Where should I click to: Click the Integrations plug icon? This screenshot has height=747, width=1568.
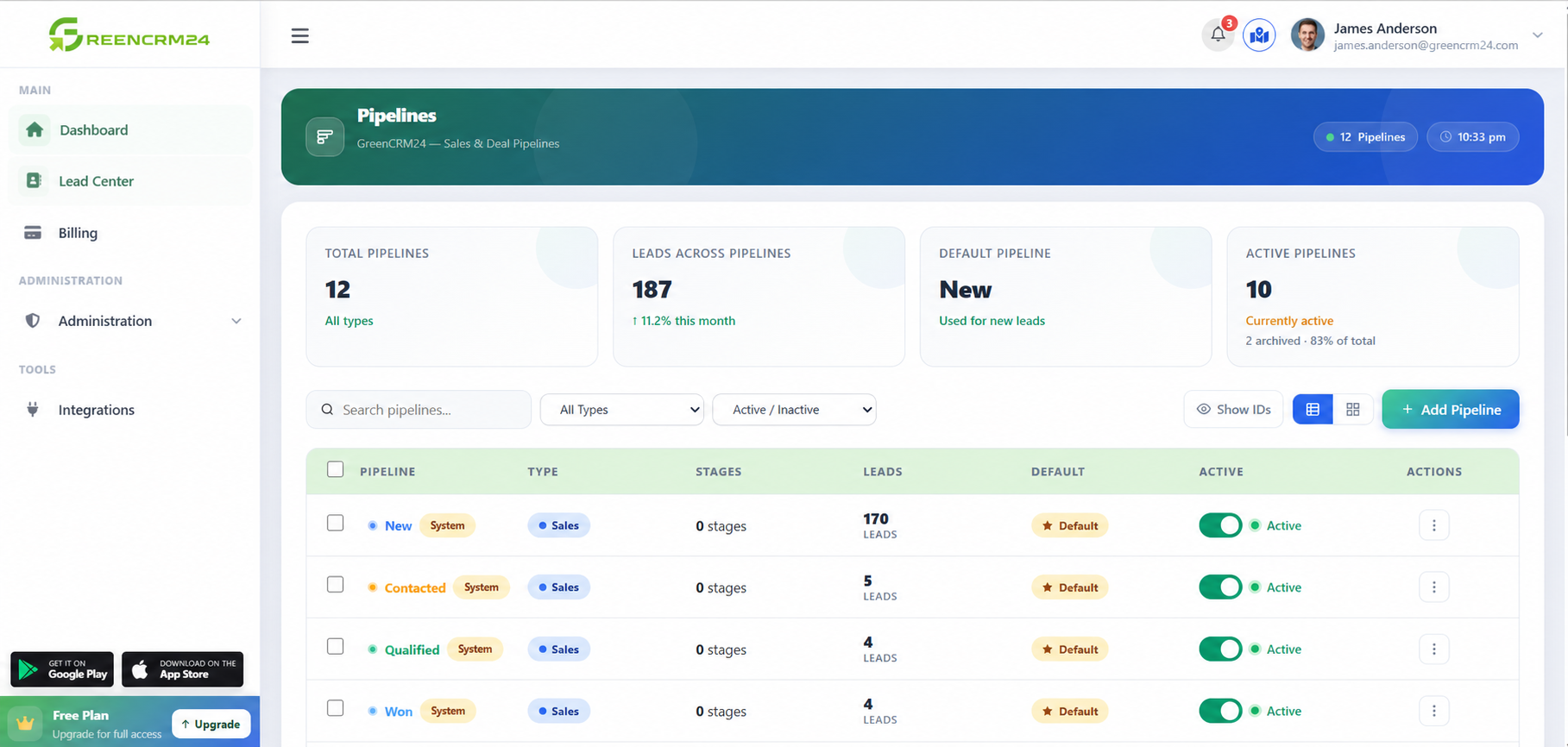coord(33,409)
